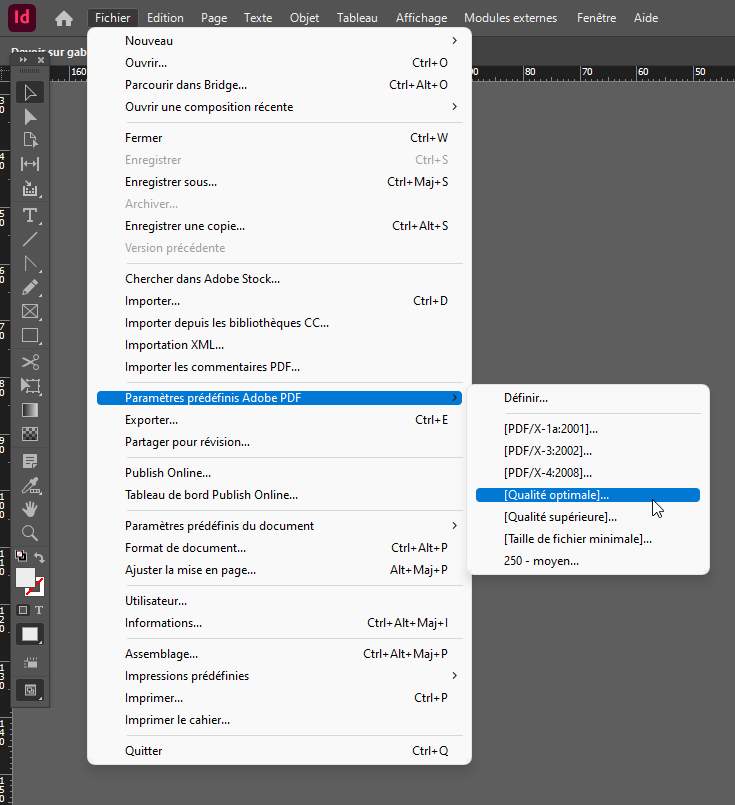
Task: Open the Edition menu
Action: (x=165, y=18)
